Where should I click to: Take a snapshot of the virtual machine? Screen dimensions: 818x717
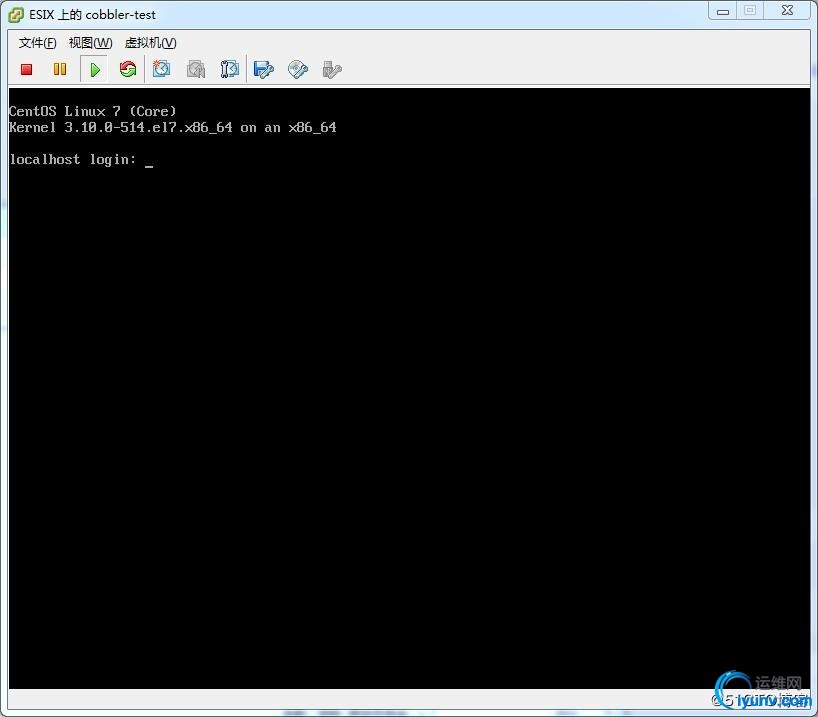[161, 69]
